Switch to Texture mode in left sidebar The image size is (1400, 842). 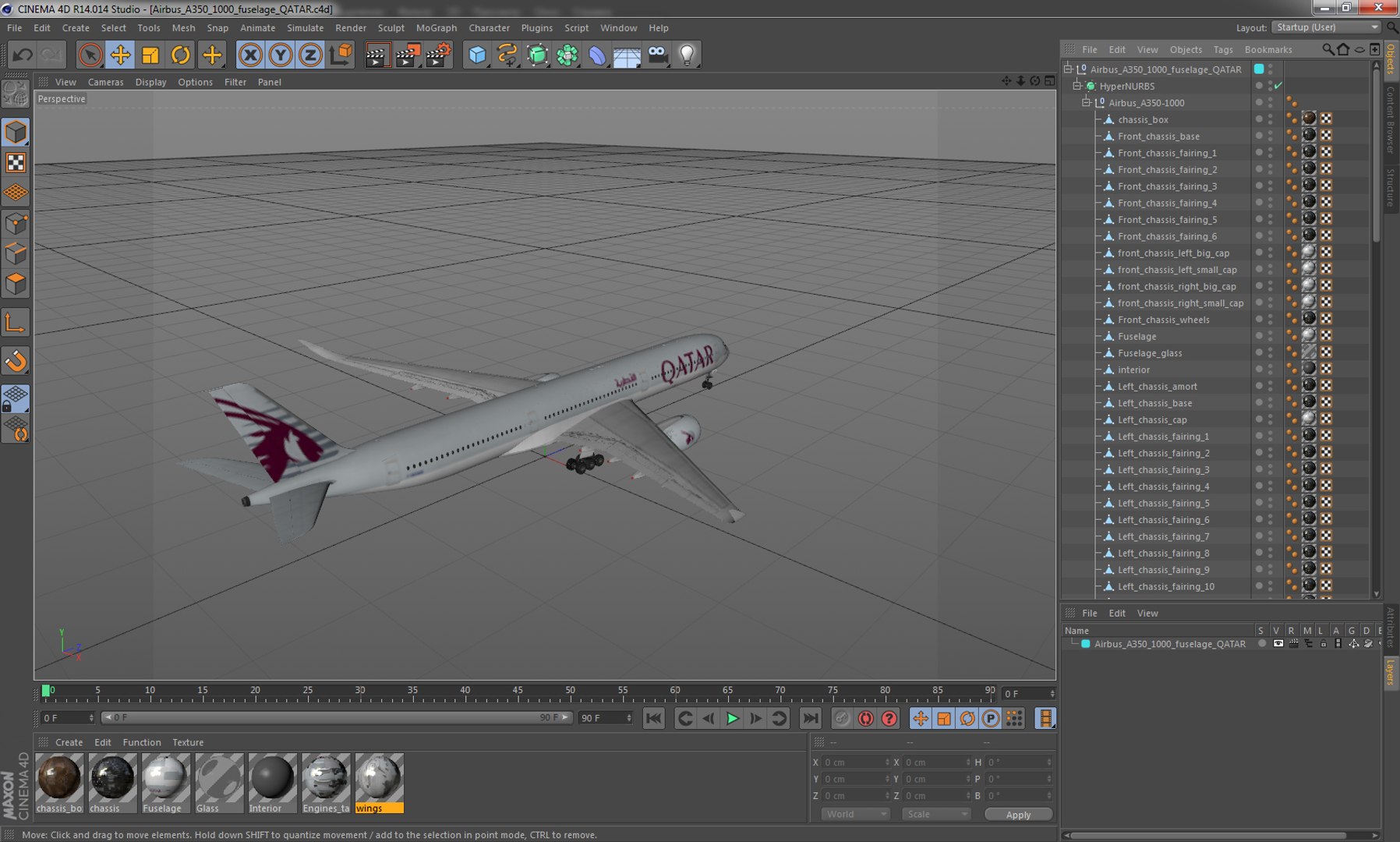16,162
